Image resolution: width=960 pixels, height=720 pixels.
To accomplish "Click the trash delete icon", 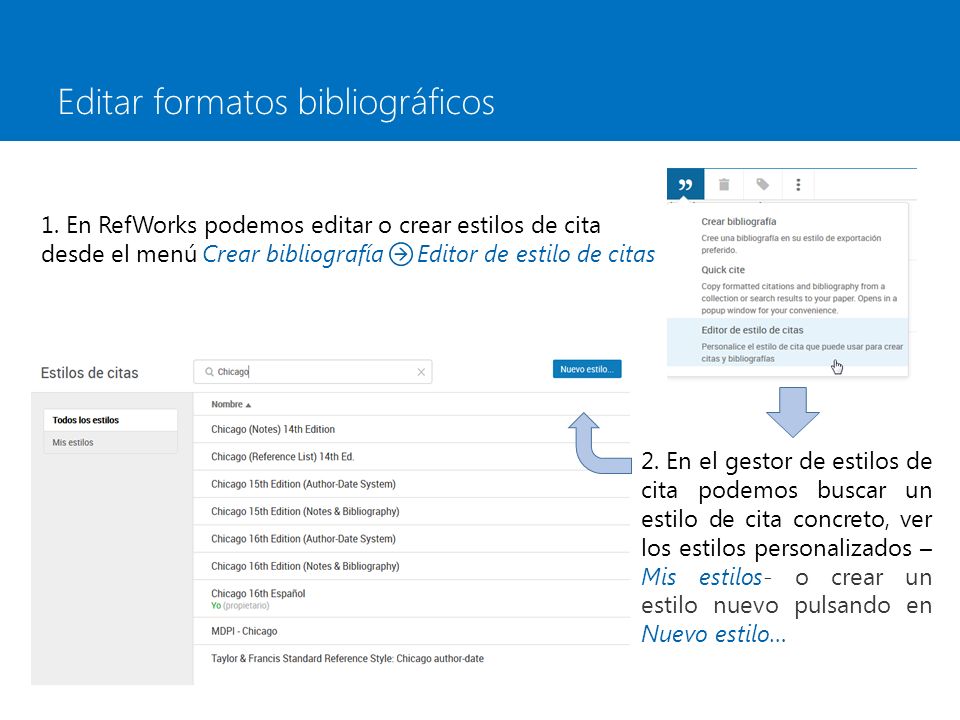I will pos(724,184).
